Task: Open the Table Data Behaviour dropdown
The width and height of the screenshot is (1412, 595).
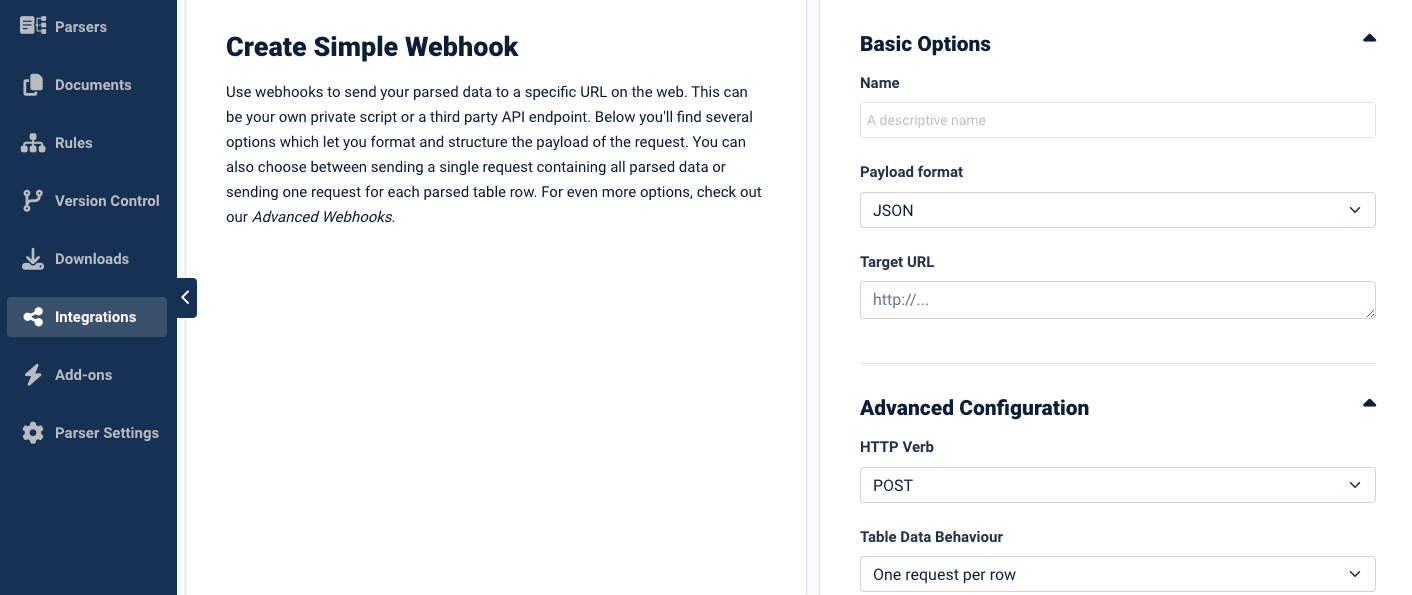Action: [1117, 574]
